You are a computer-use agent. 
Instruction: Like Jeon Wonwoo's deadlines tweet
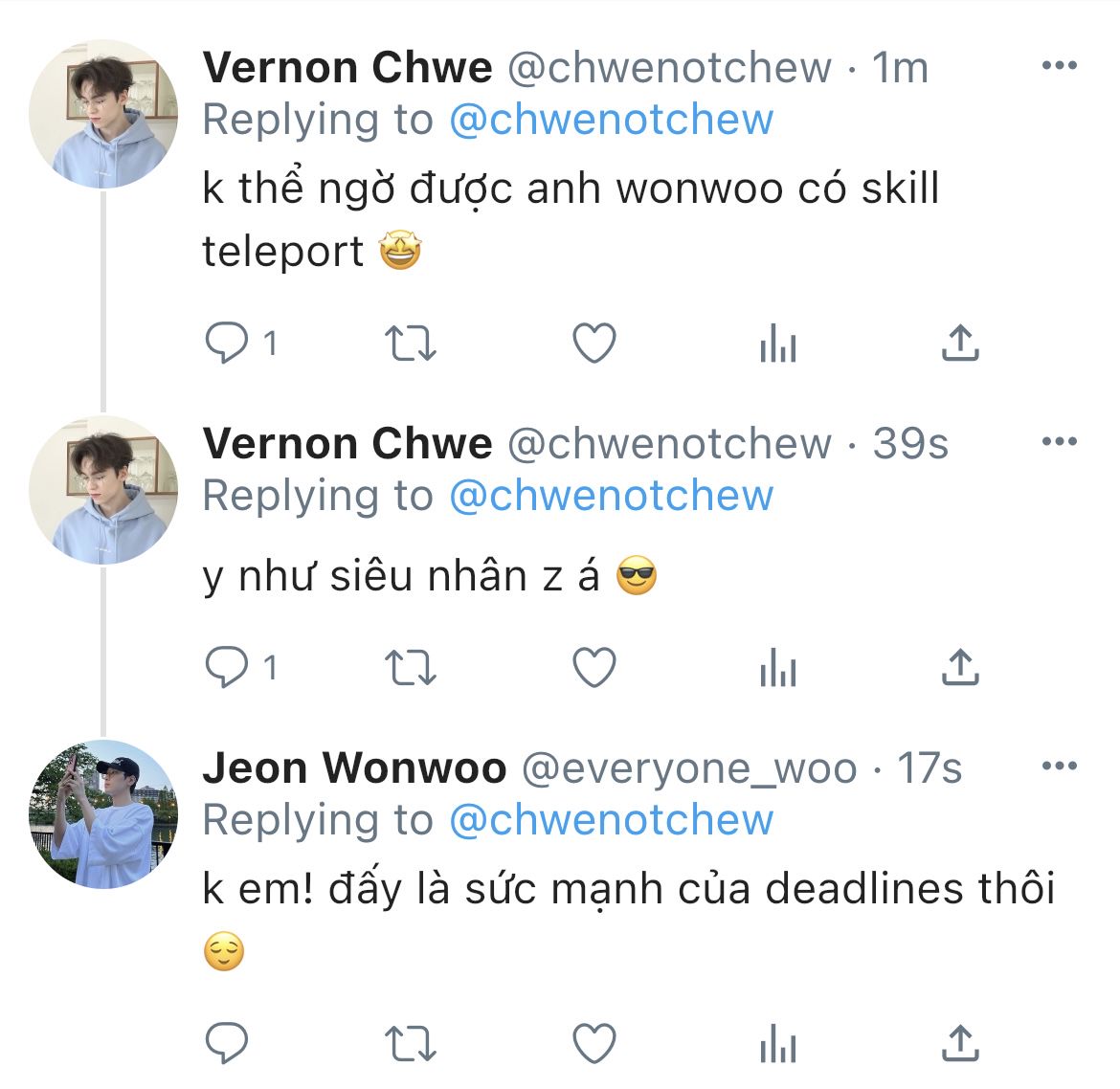click(594, 1043)
